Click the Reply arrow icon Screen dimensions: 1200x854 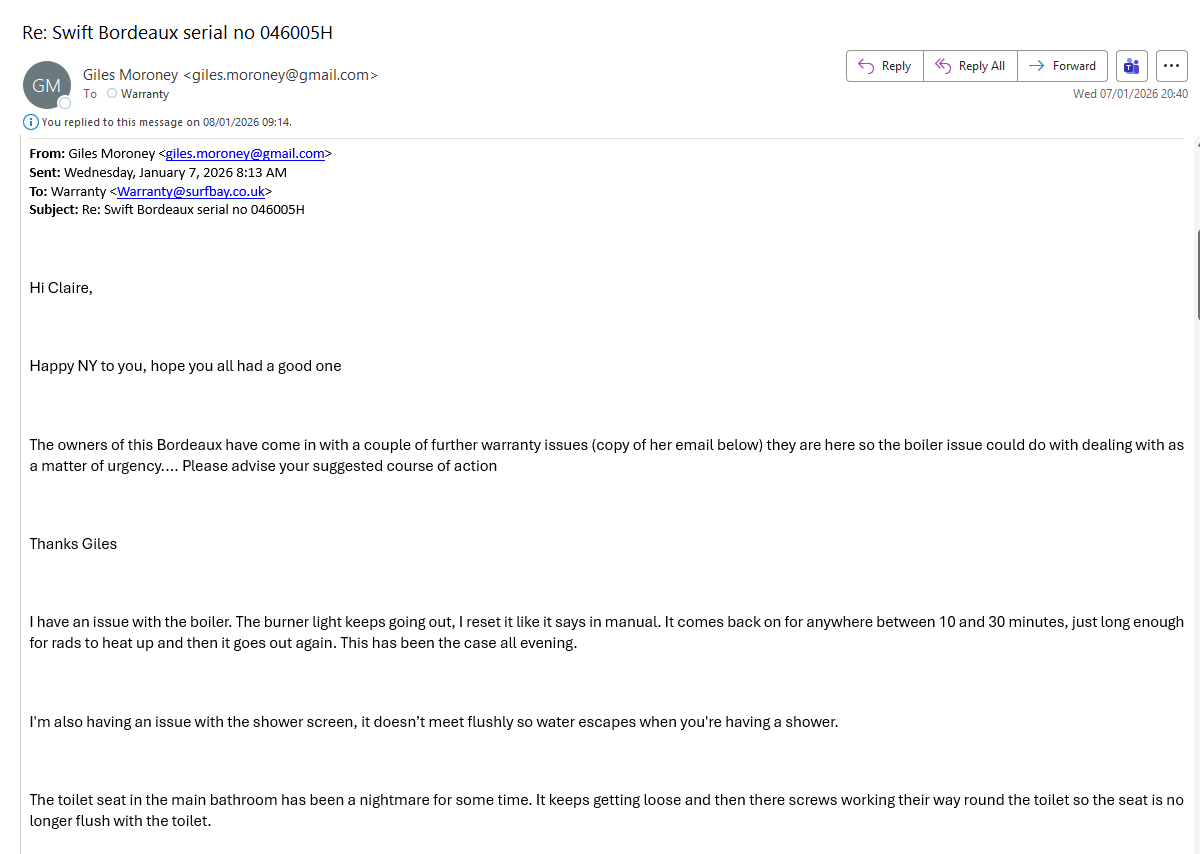866,66
